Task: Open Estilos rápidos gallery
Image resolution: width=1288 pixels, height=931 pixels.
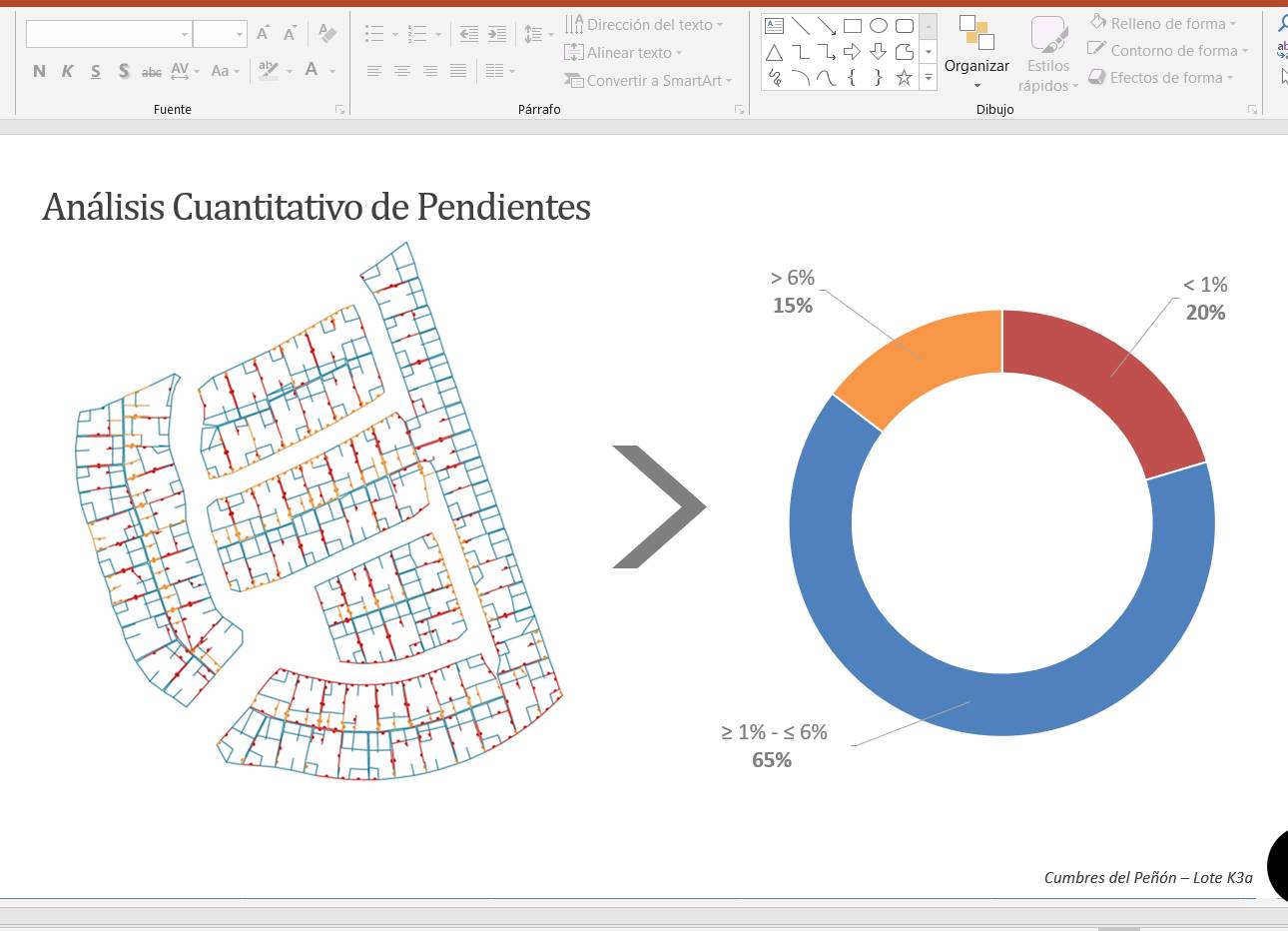Action: 1048,54
